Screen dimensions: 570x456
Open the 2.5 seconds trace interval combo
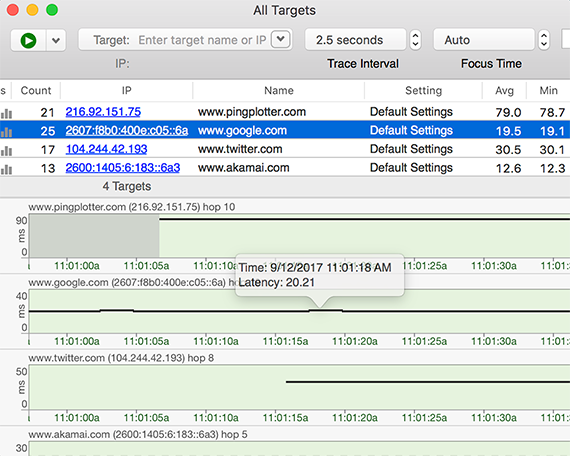[x=355, y=40]
